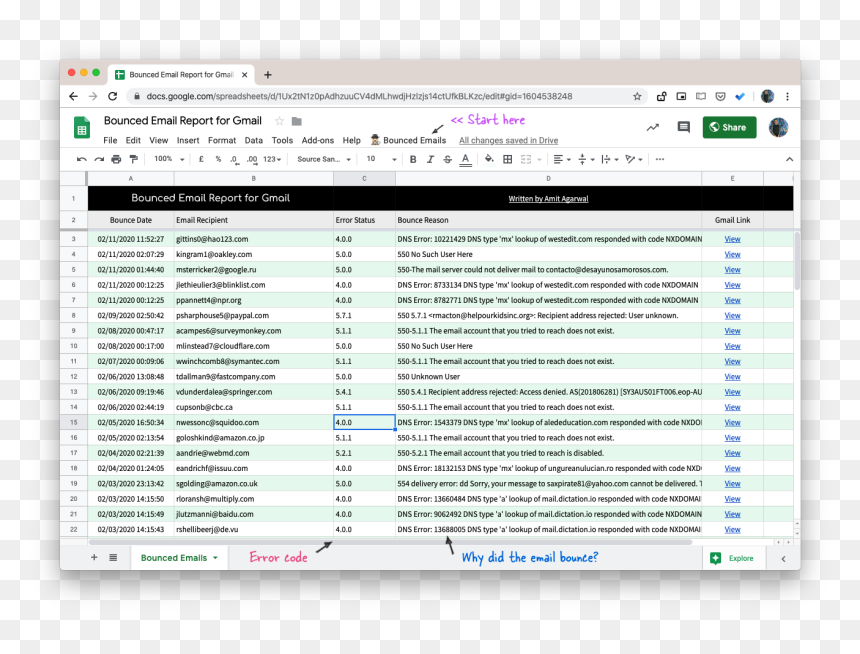Print the spreadsheet with printer icon
860x654 pixels.
[x=116, y=159]
